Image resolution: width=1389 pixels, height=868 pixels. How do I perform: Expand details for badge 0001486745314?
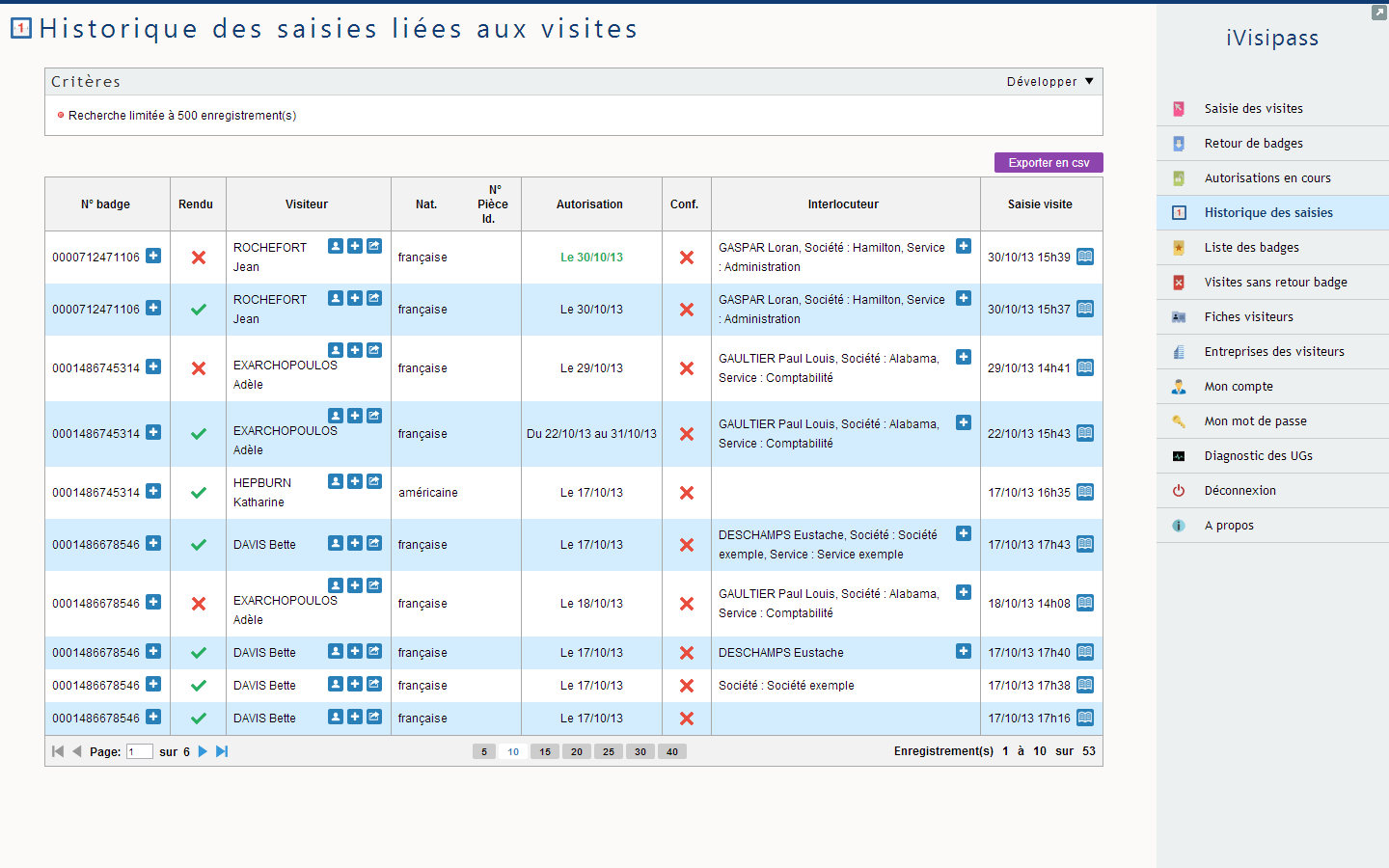(x=153, y=366)
